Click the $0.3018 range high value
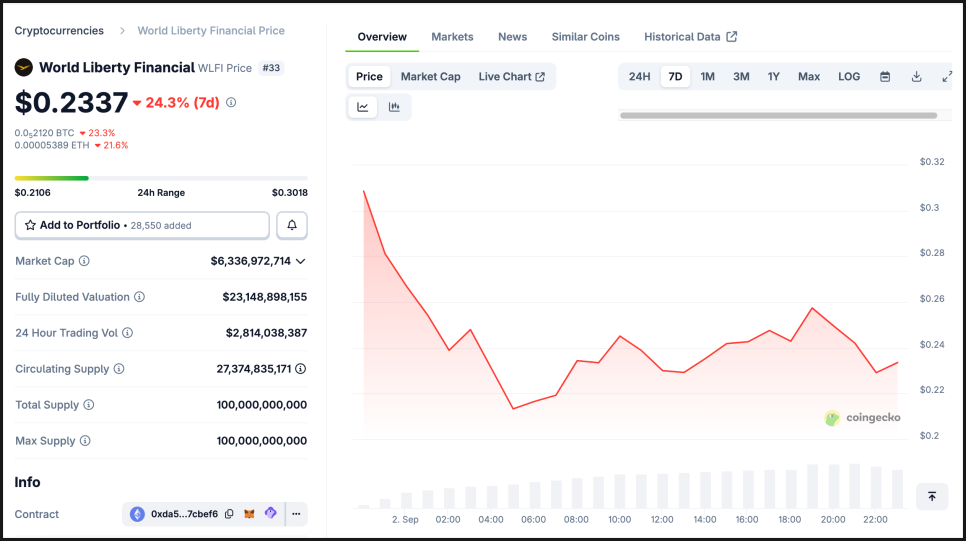 click(290, 192)
